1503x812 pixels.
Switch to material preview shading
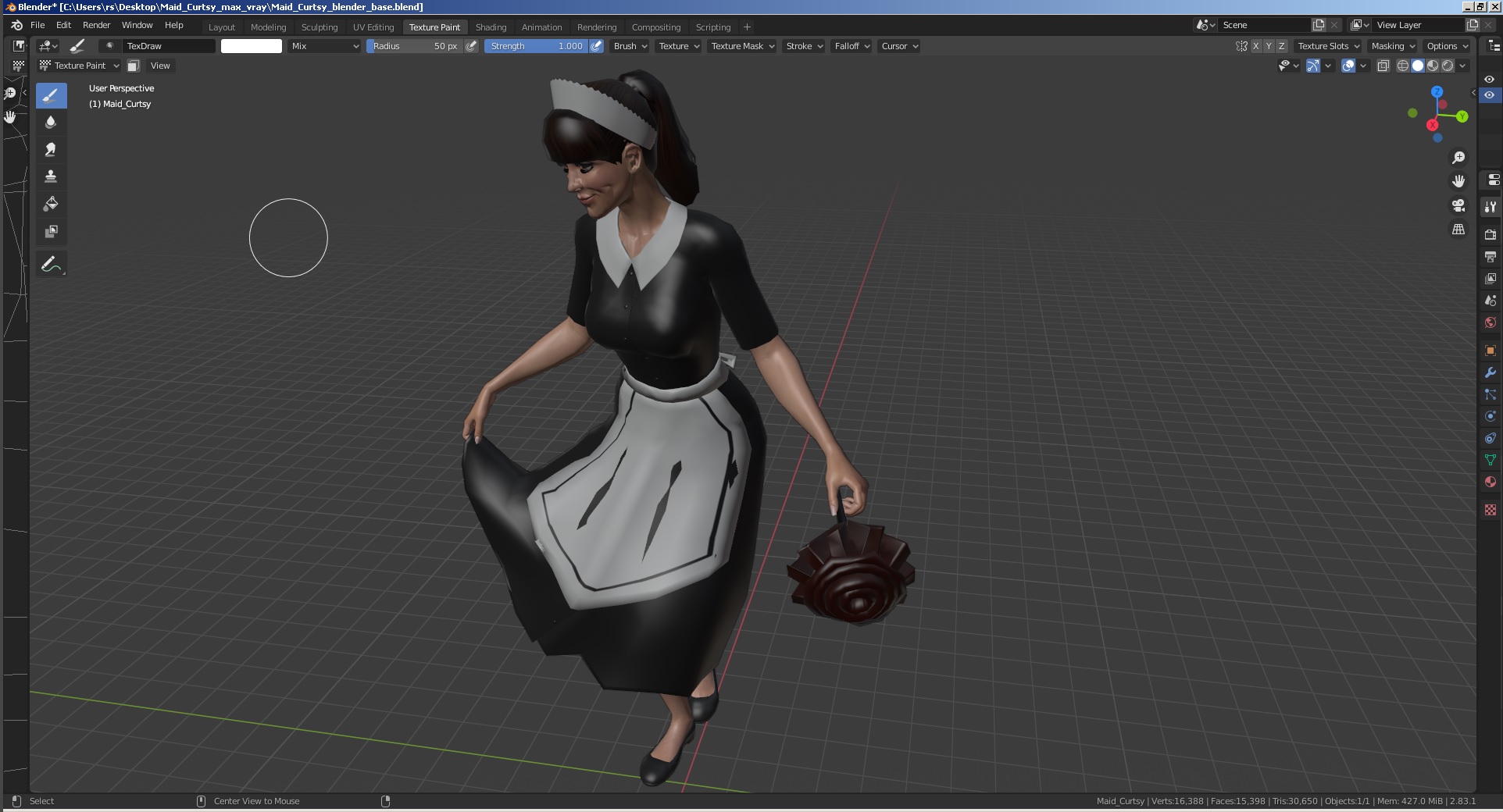(x=1433, y=66)
